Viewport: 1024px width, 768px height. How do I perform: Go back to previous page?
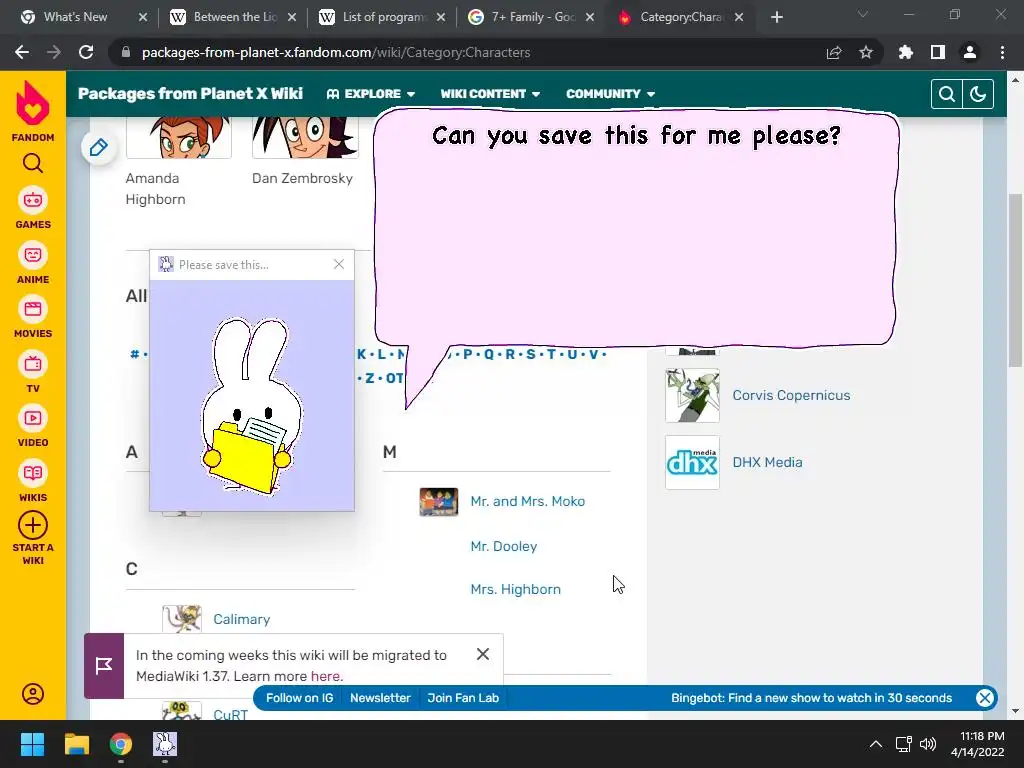point(22,52)
